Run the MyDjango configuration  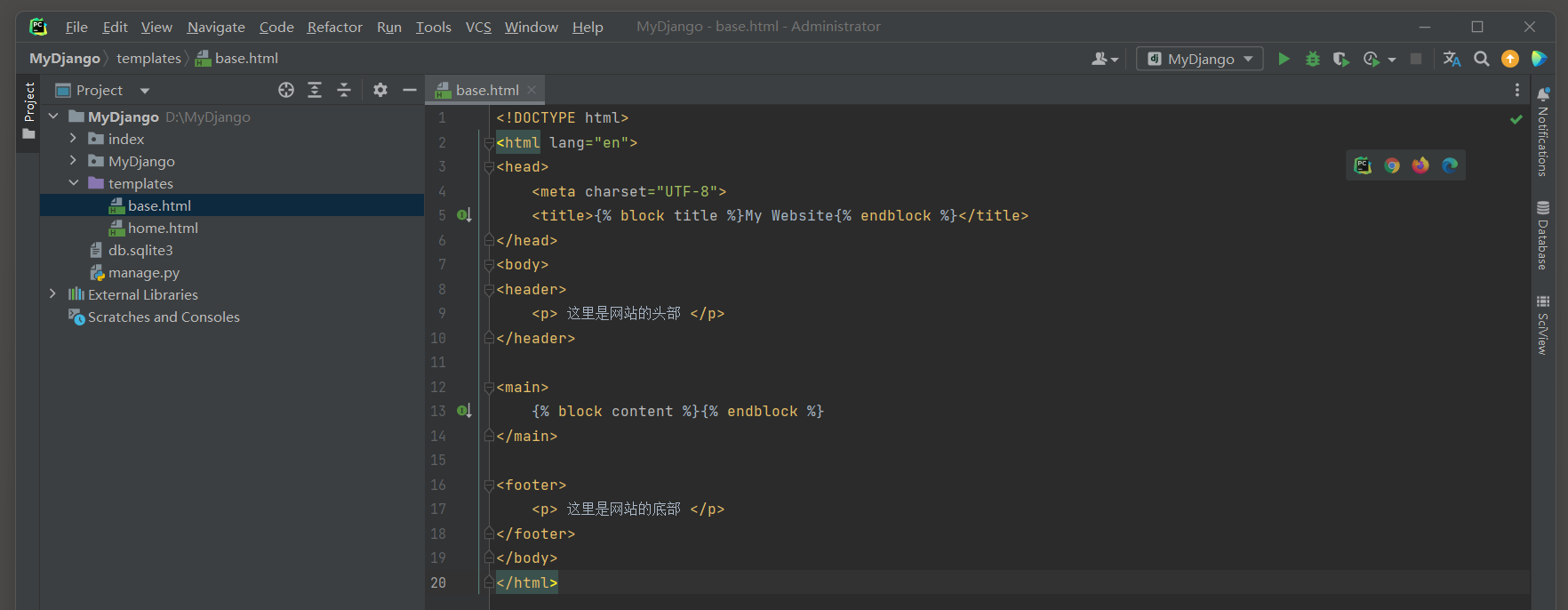coord(1284,59)
